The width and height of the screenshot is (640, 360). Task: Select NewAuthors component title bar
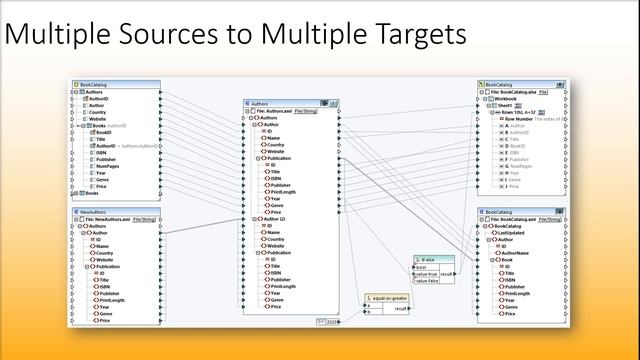(x=116, y=212)
